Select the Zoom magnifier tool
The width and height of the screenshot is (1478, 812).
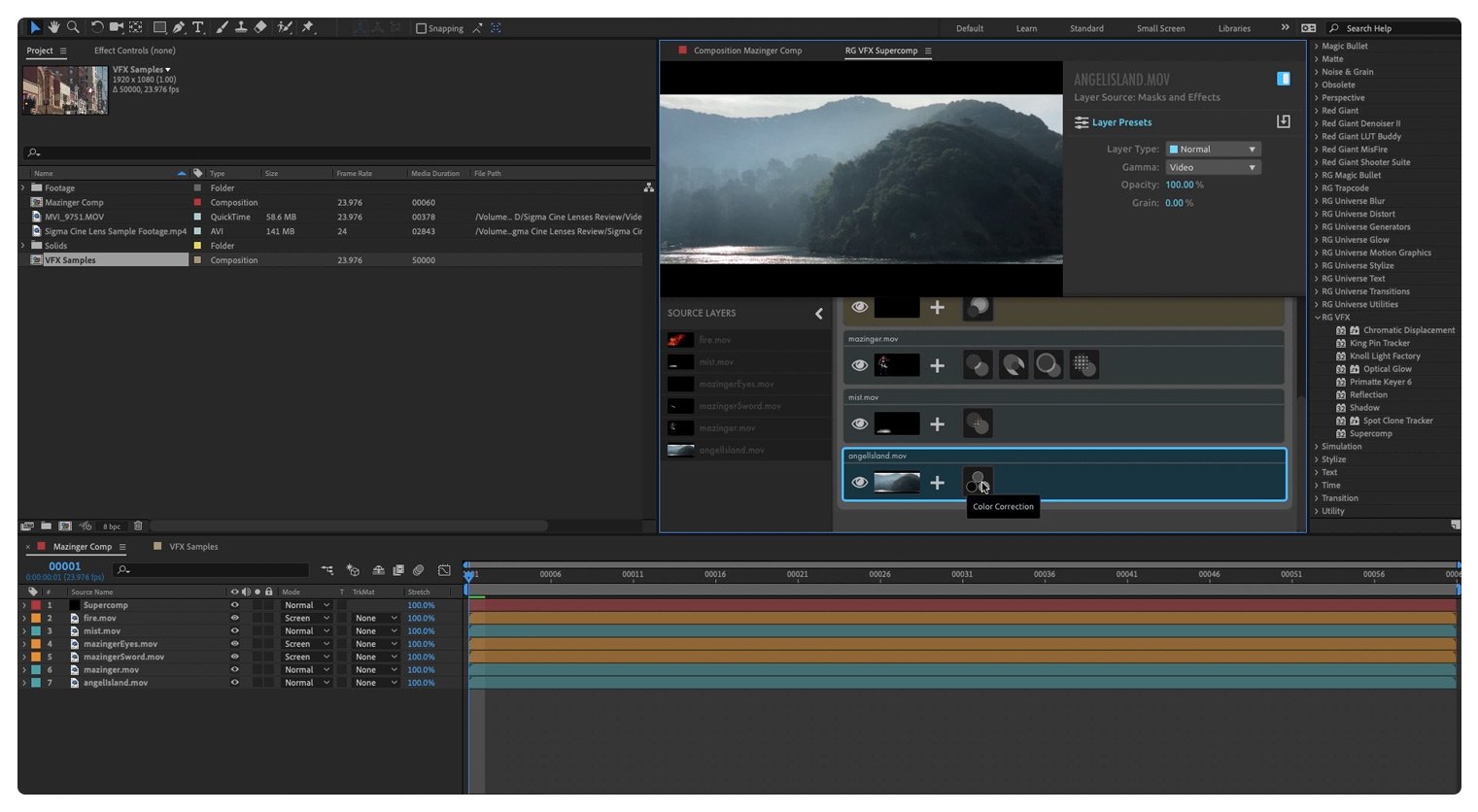tap(73, 27)
